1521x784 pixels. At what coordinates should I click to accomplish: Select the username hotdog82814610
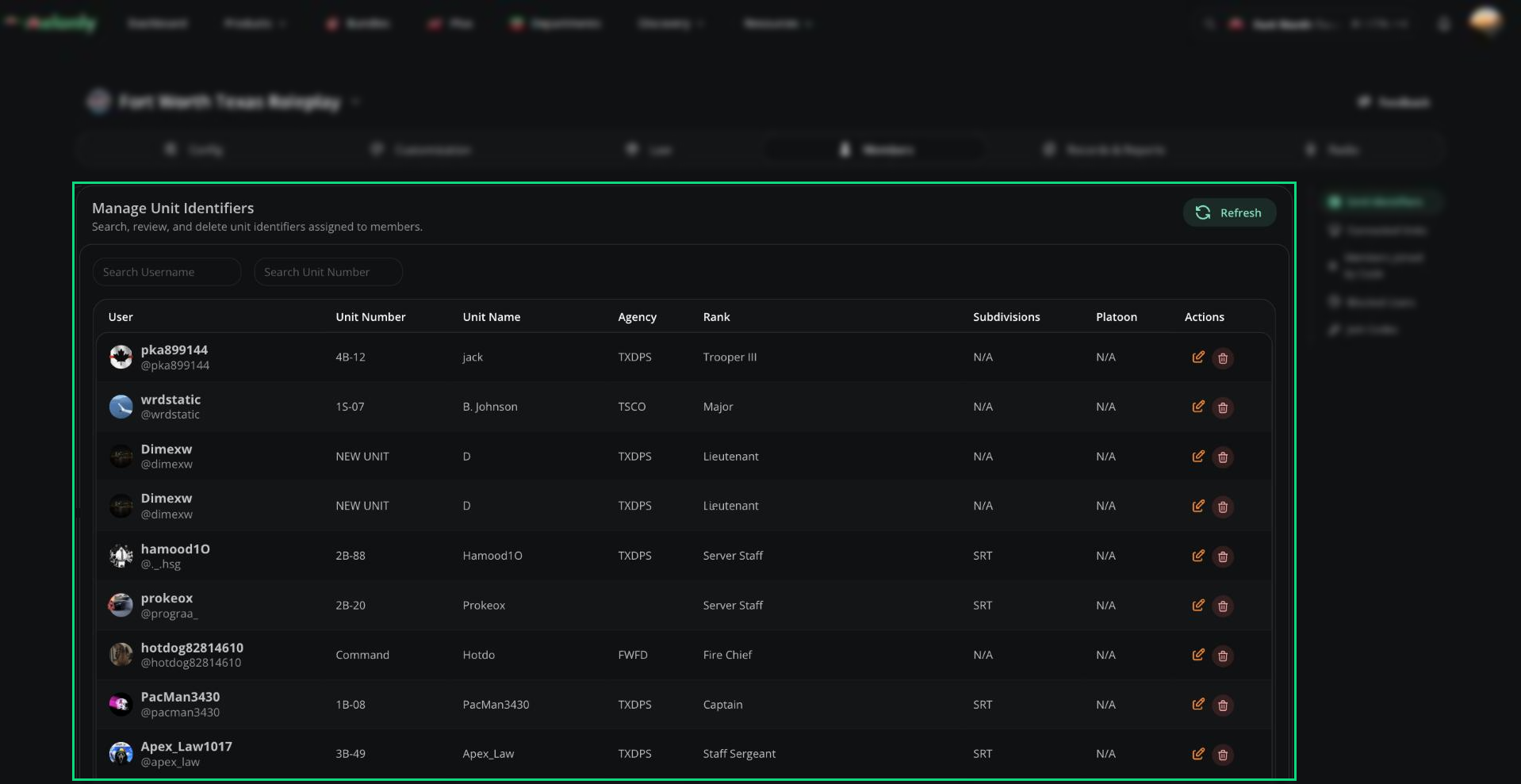tap(192, 648)
